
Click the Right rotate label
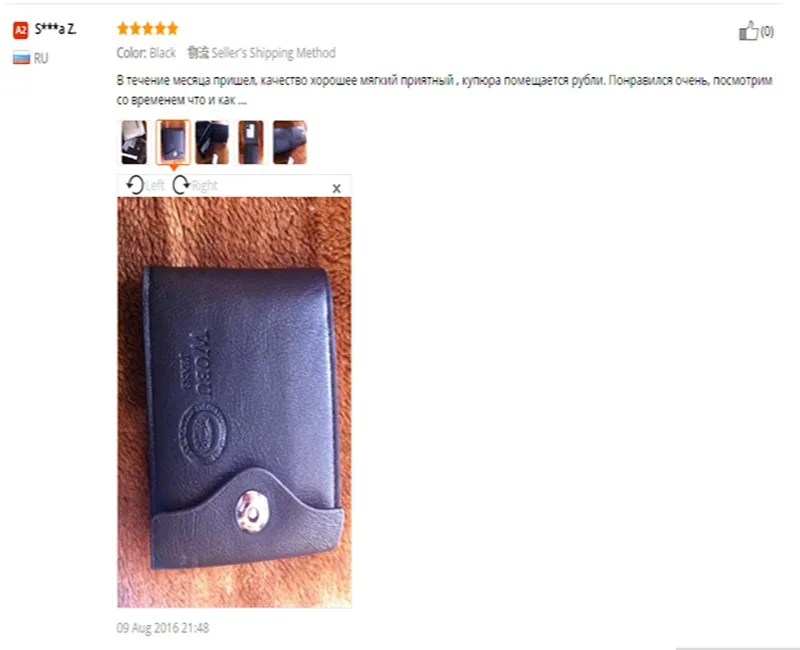205,185
